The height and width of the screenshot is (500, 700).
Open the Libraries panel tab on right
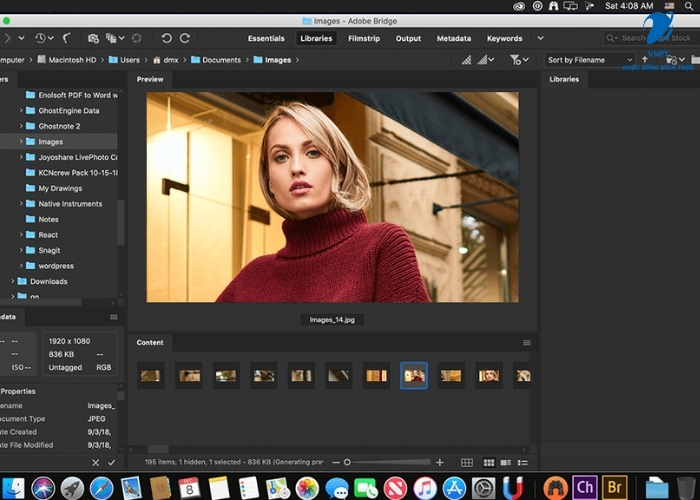[x=564, y=79]
